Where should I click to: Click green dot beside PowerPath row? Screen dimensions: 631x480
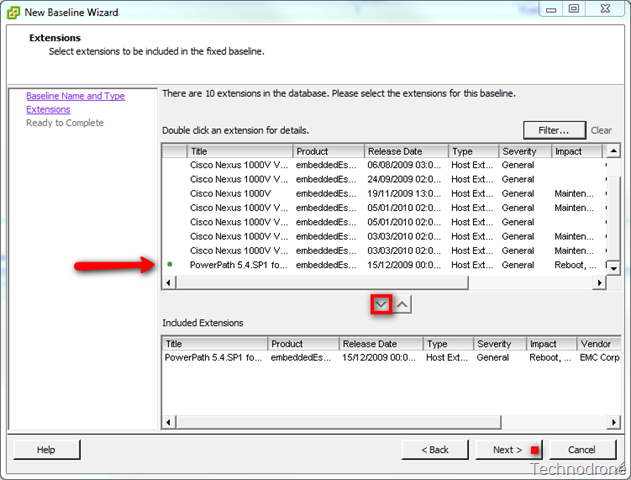pos(170,264)
